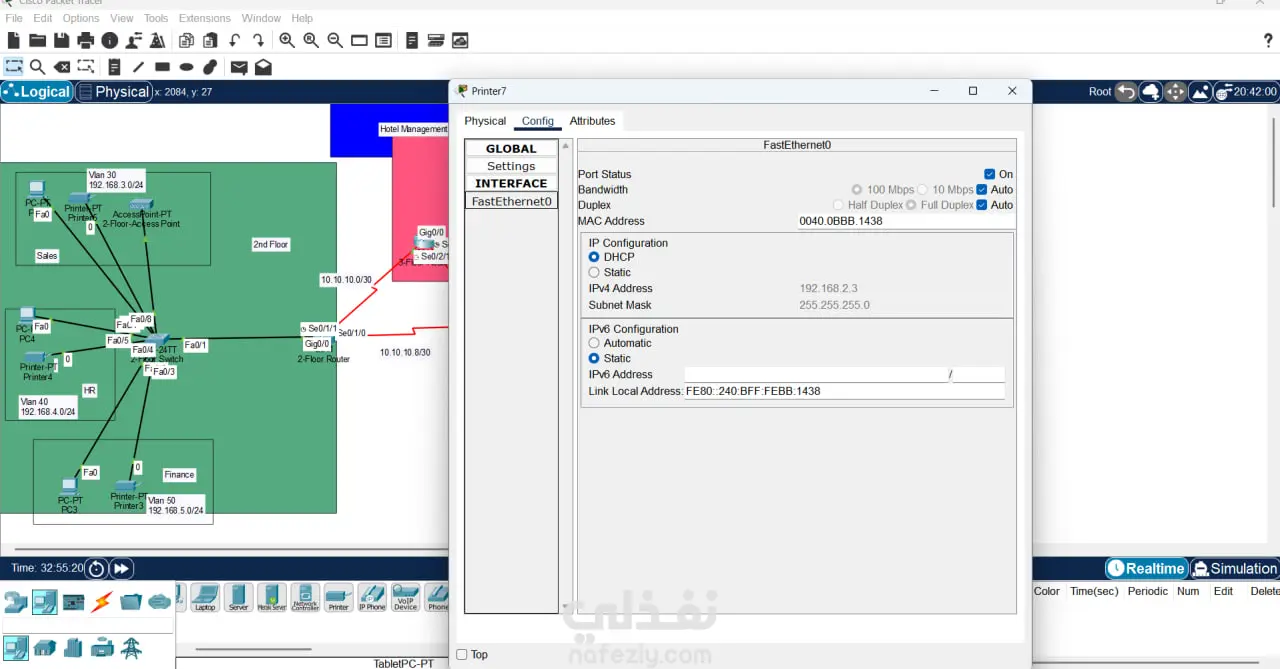Switch to the Logical workspace view
The height and width of the screenshot is (669, 1280).
[37, 92]
